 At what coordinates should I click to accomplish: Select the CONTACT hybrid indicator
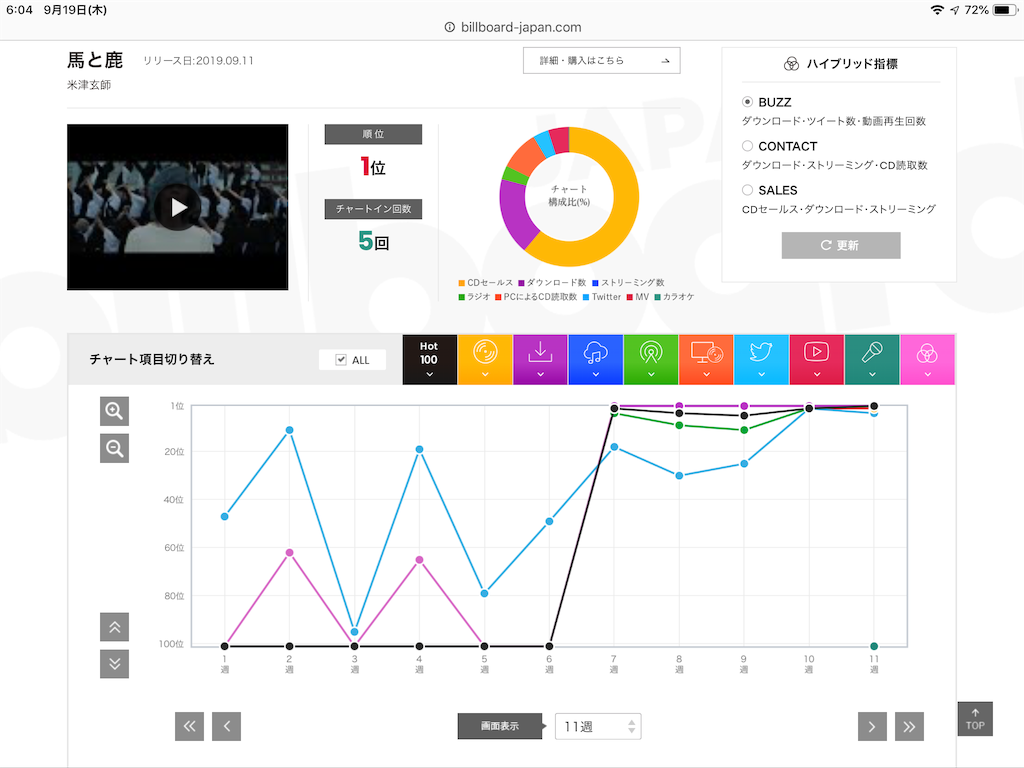click(x=746, y=145)
